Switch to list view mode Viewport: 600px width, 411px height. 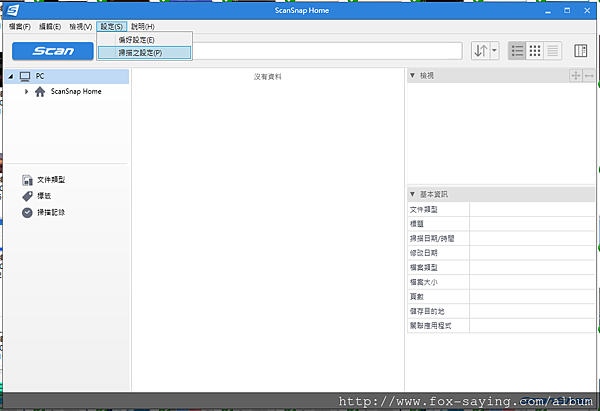(517, 51)
